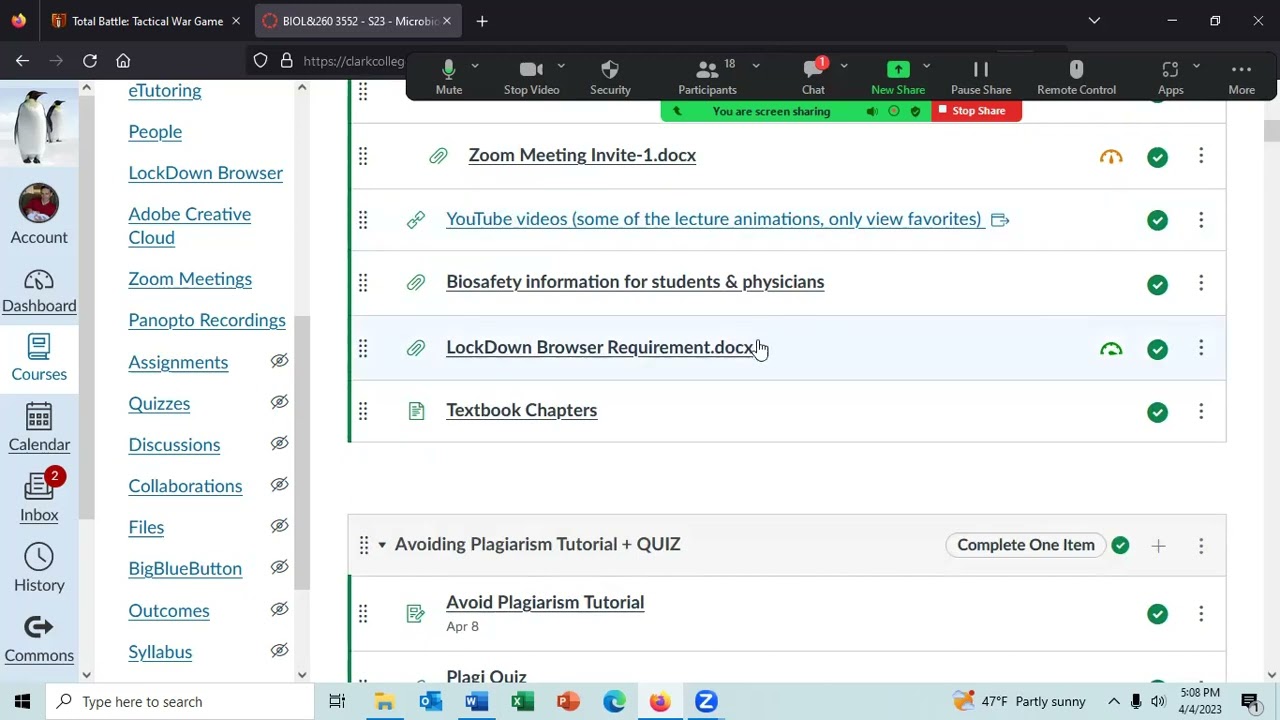Toggle published status of Biosafety information item
This screenshot has height=720, width=1280.
pyautogui.click(x=1157, y=285)
